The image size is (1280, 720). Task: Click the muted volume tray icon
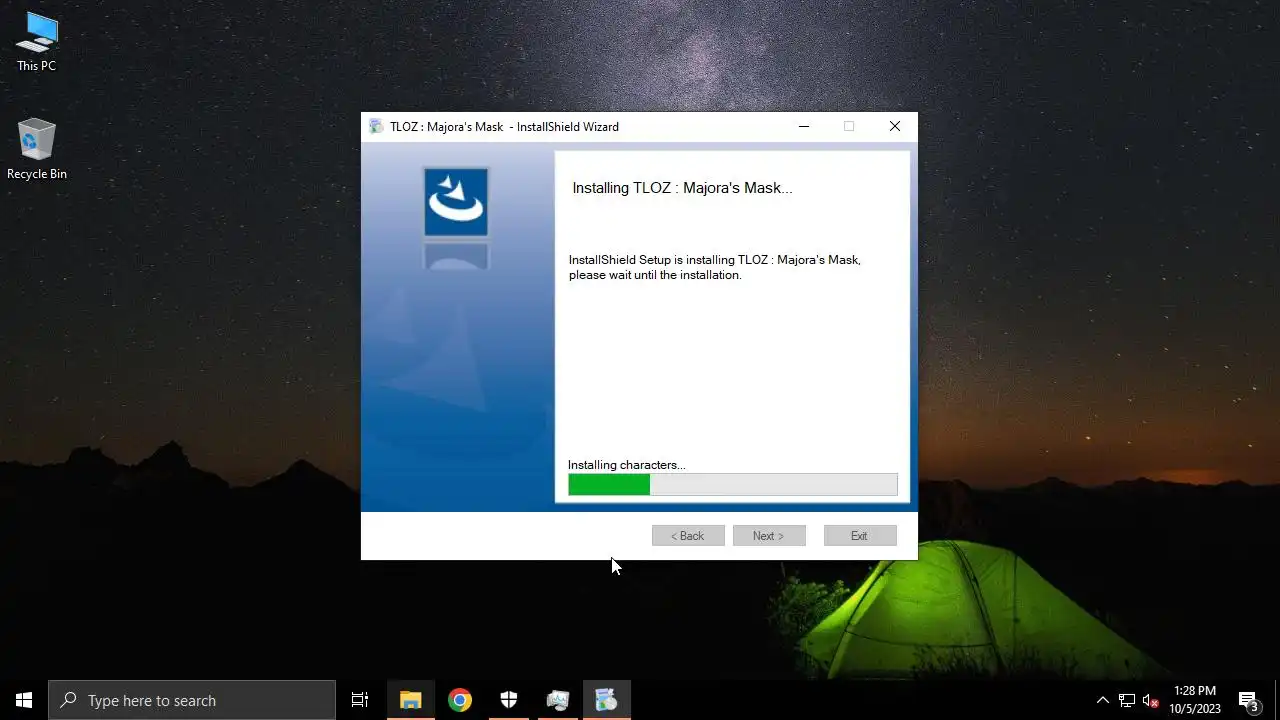coord(1151,700)
